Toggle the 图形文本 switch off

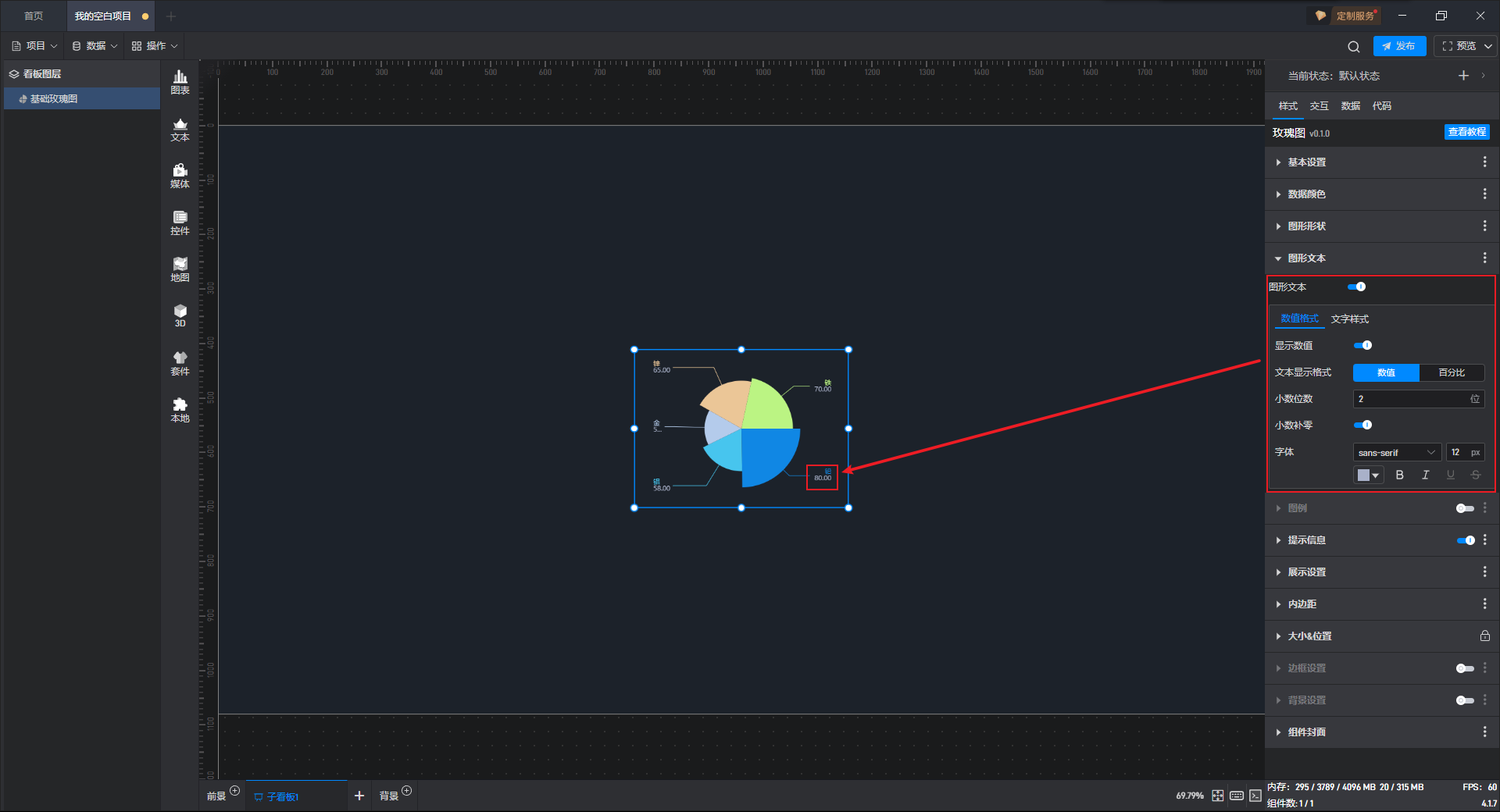(1357, 287)
